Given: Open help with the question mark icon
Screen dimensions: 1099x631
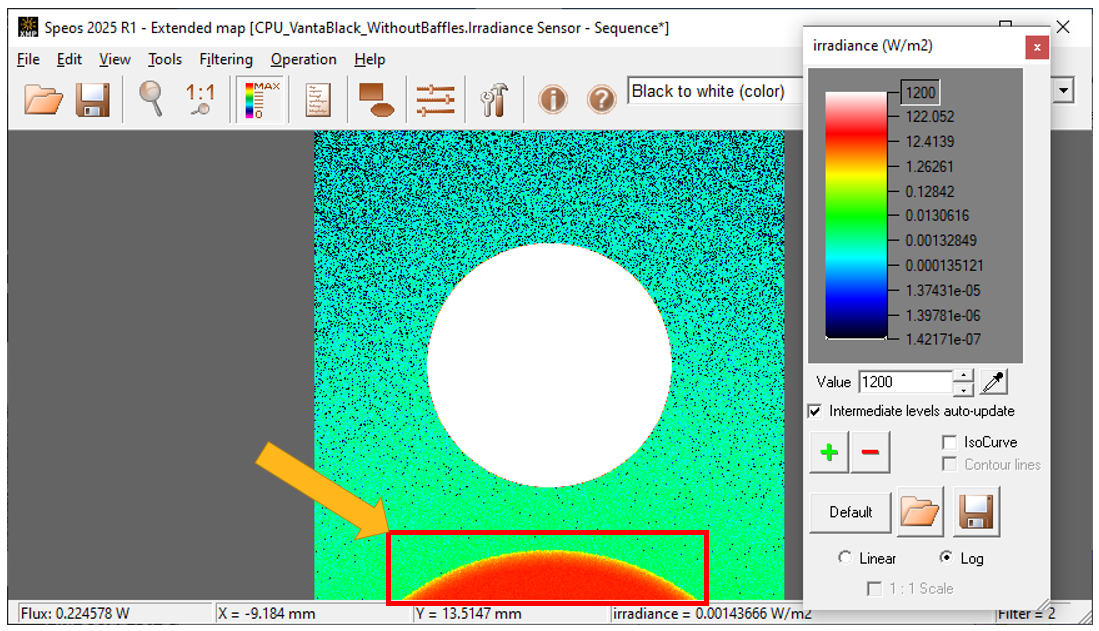Looking at the screenshot, I should click(601, 100).
